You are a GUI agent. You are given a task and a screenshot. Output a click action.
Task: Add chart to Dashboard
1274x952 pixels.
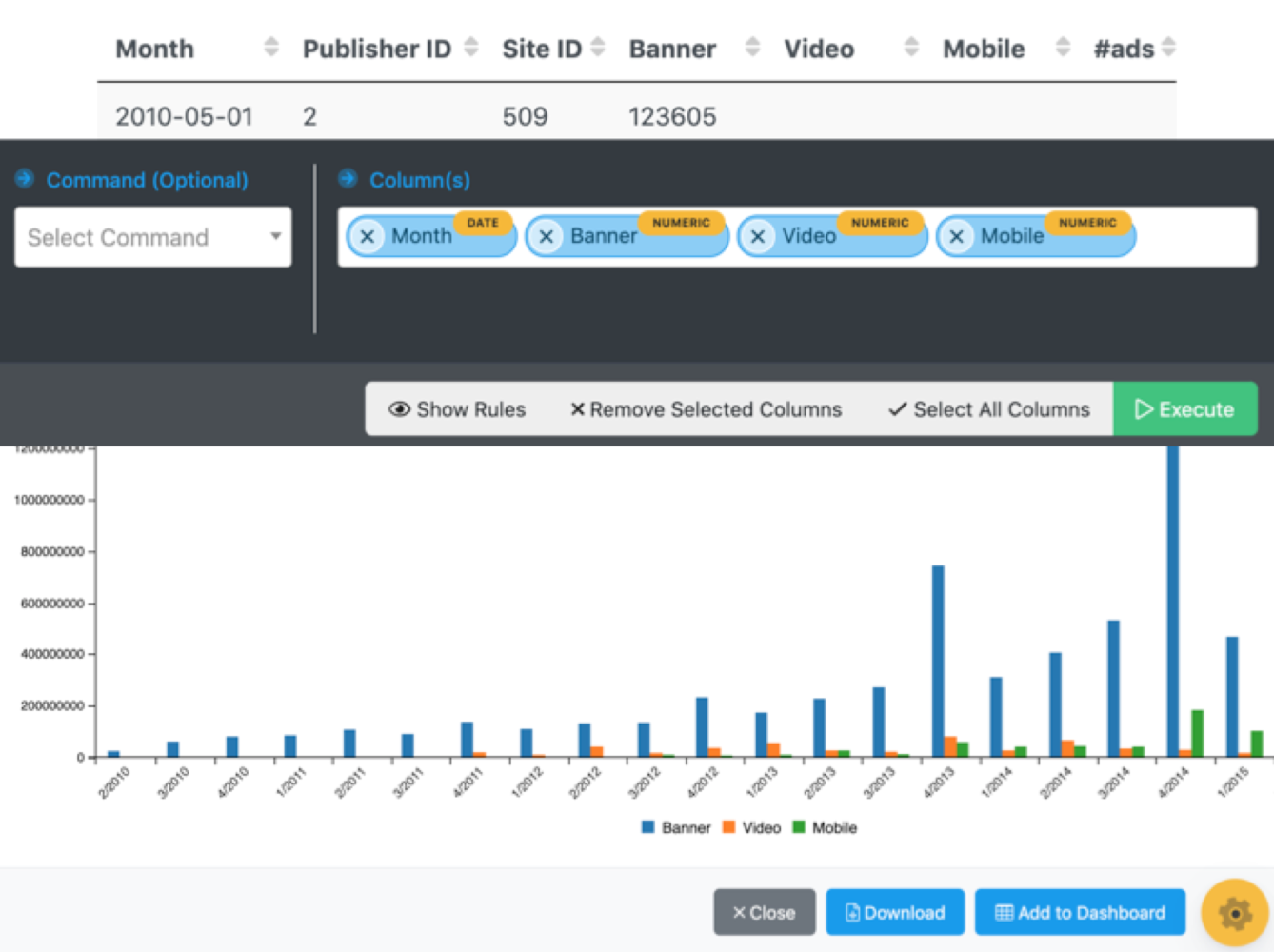coord(1080,912)
